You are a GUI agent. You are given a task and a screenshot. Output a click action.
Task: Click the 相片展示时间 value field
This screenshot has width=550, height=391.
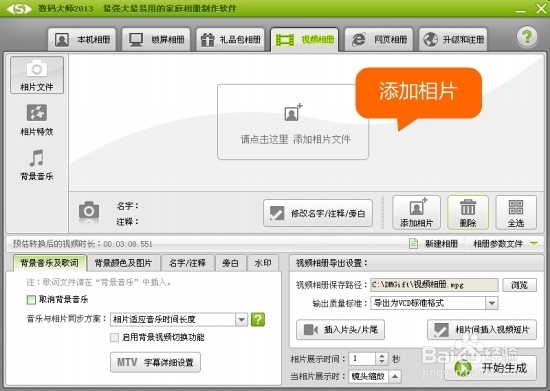pos(362,359)
